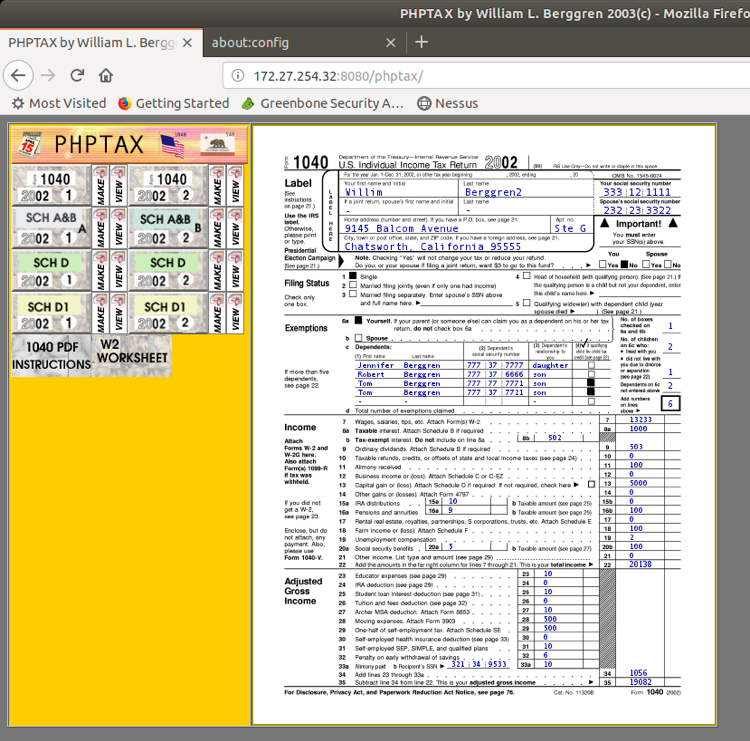Click adjusted gross income value 19082
The height and width of the screenshot is (741, 750).
pos(640,682)
